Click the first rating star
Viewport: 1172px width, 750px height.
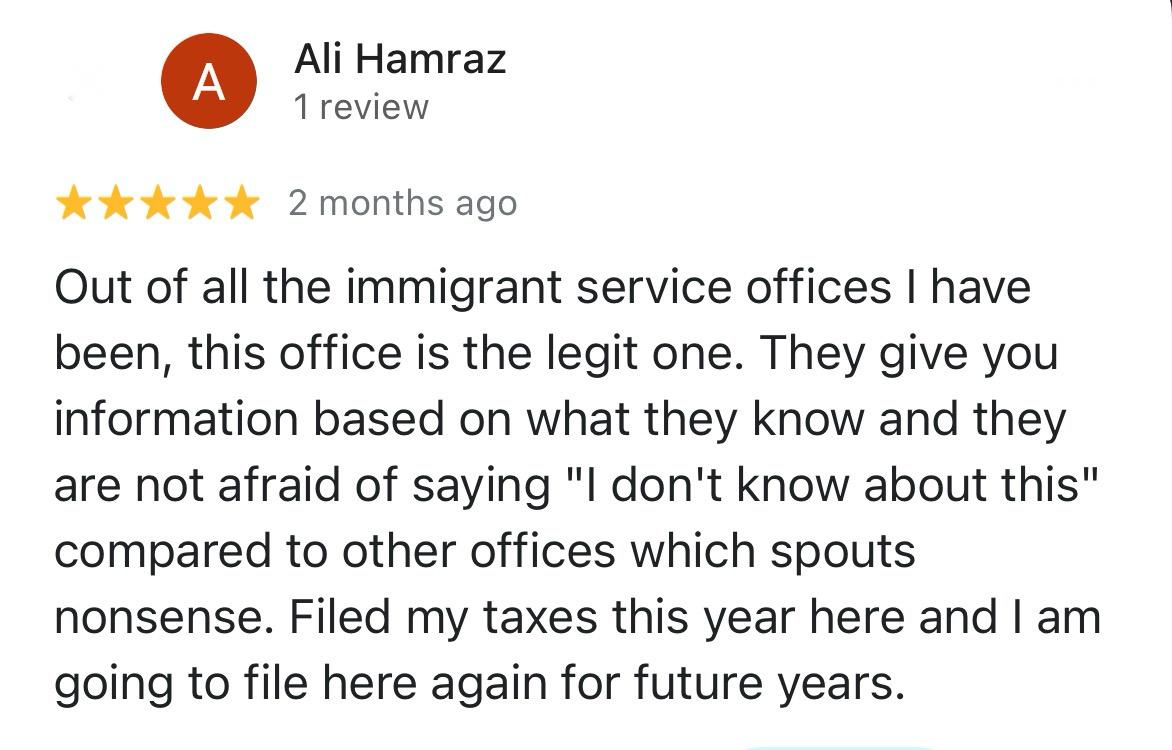[73, 204]
